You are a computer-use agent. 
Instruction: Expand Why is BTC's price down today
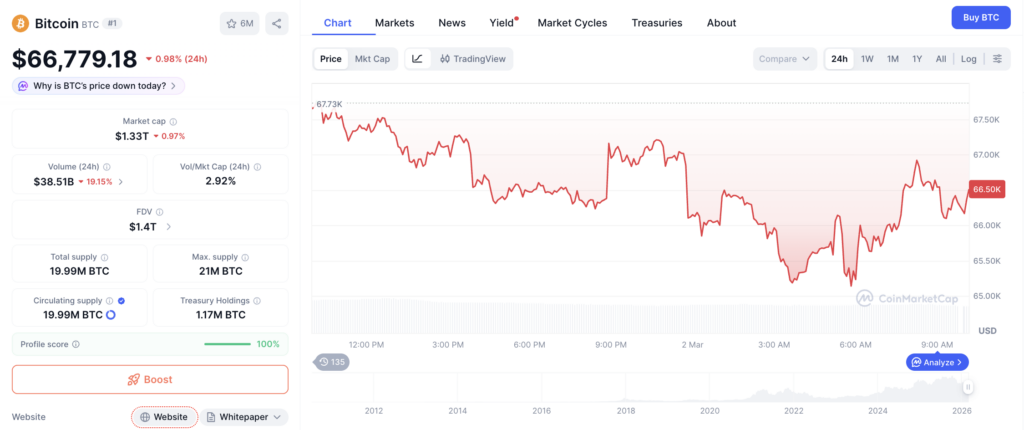(x=99, y=86)
